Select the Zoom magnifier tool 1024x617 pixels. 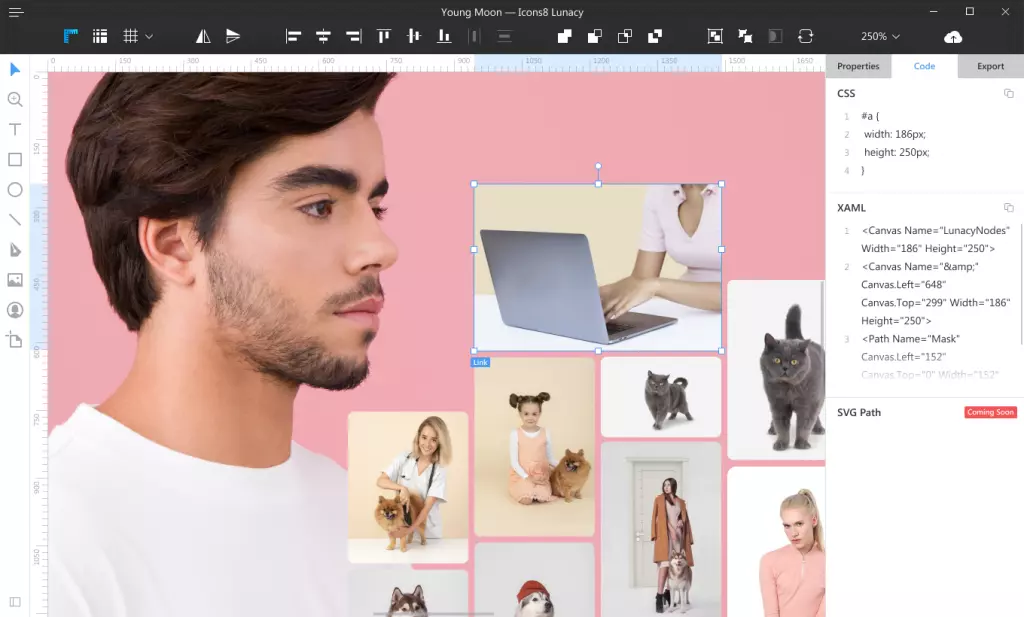pyautogui.click(x=15, y=99)
